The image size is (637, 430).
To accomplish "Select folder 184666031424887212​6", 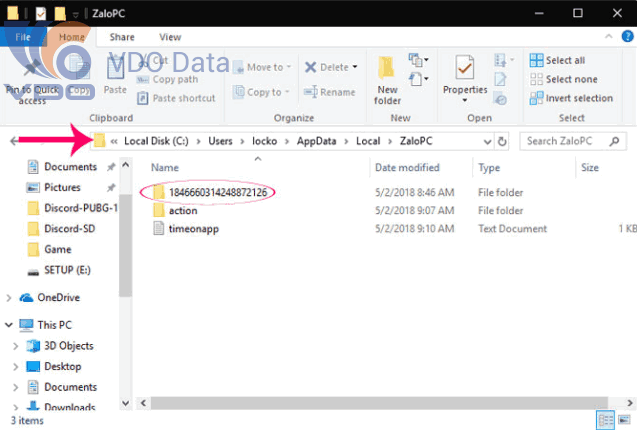I will point(210,192).
